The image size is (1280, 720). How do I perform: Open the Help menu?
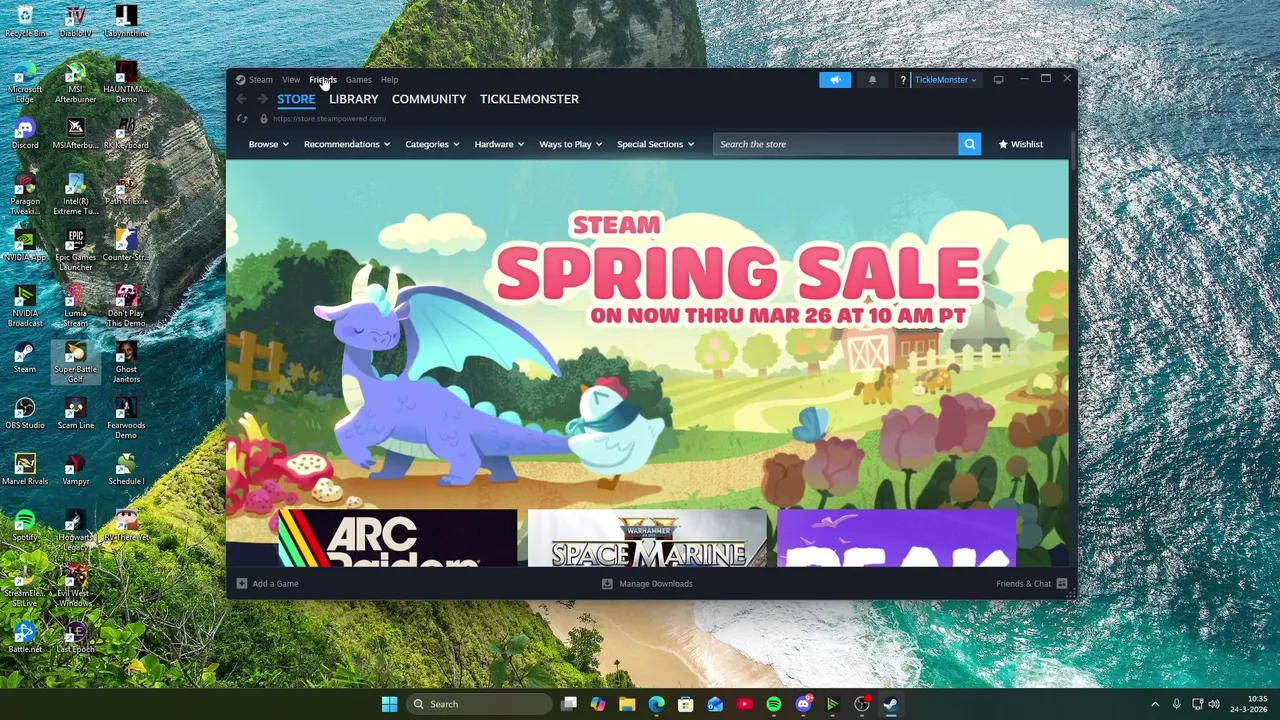(x=389, y=80)
